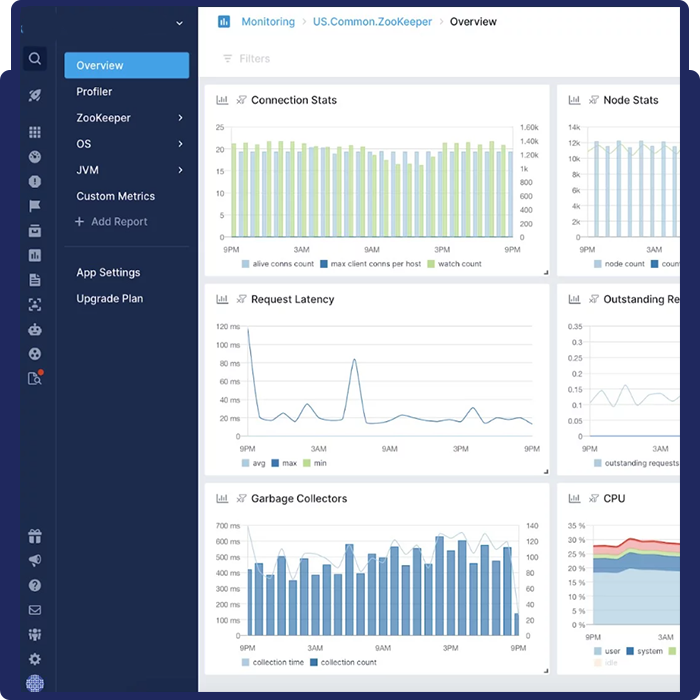The image size is (700, 700).
Task: Select the Profiler menu item
Action: click(x=94, y=92)
